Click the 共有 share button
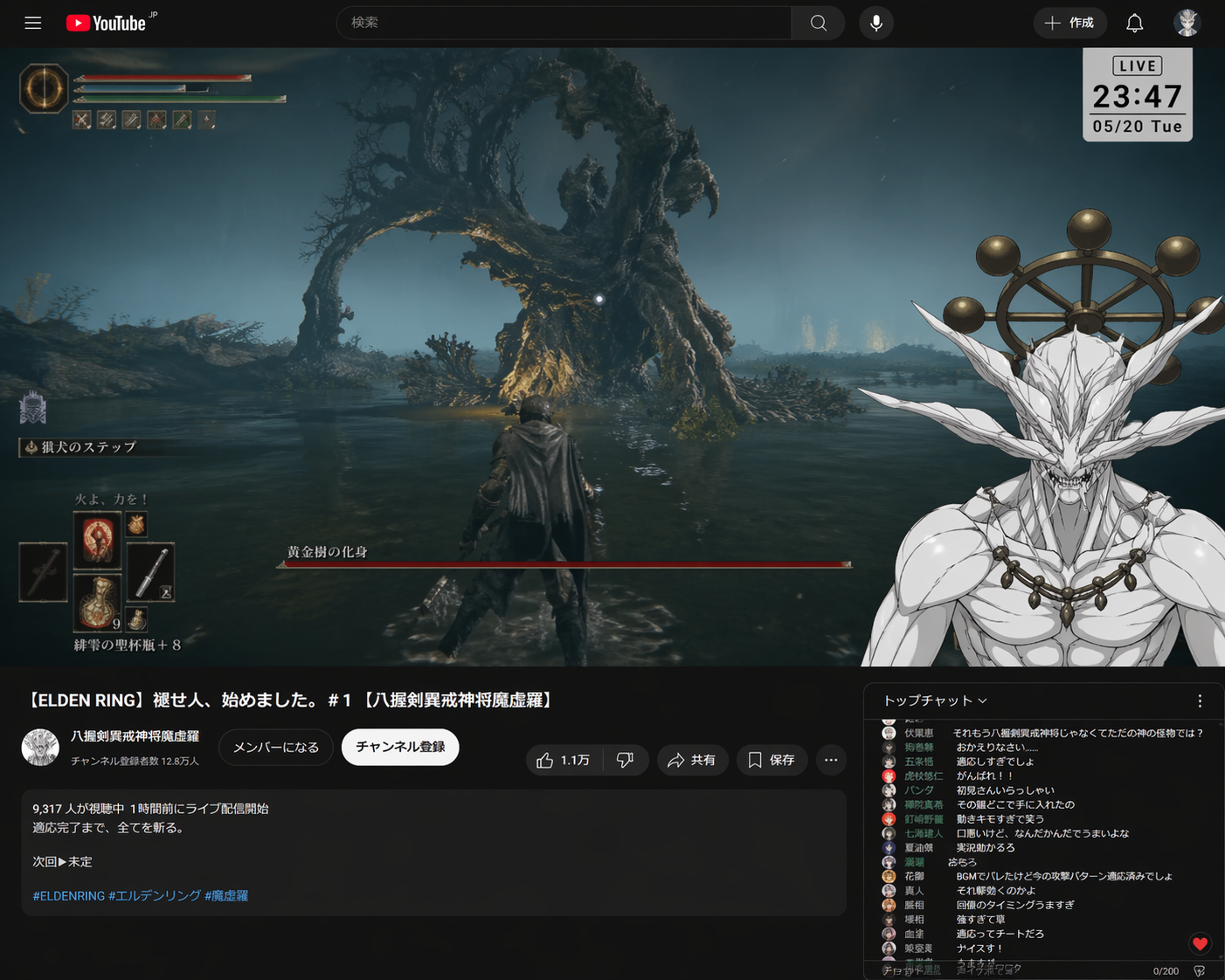This screenshot has height=980, width=1225. [x=692, y=760]
